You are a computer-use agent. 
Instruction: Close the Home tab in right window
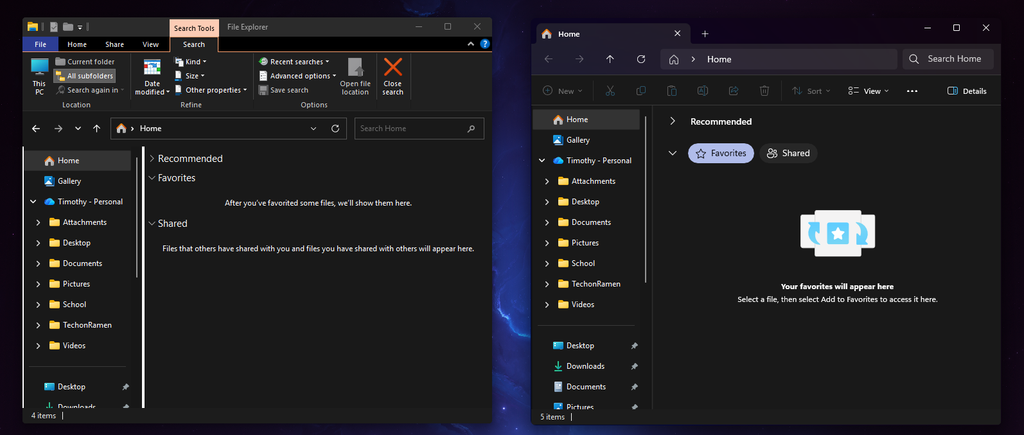coord(677,33)
